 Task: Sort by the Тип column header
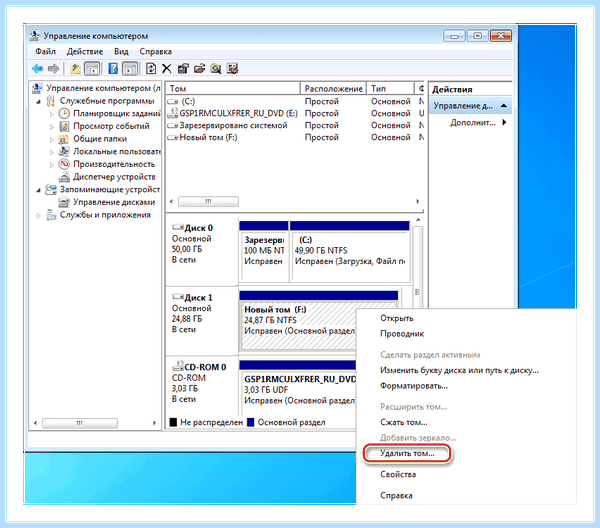tap(390, 89)
